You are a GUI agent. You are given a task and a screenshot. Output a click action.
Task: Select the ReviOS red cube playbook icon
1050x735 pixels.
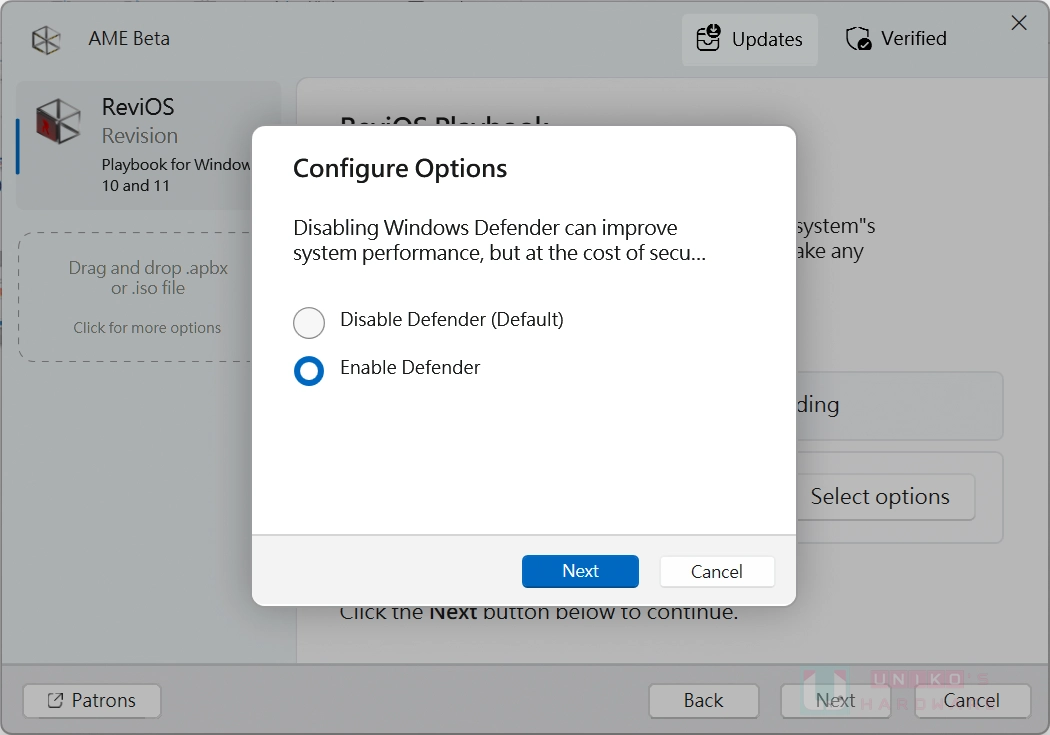(x=57, y=121)
